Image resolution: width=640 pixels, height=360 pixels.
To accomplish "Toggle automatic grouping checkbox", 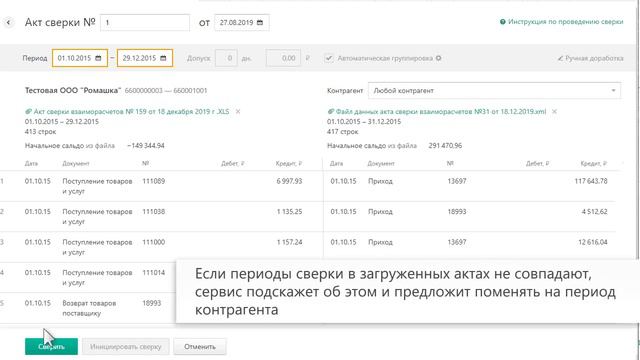I will [329, 58].
